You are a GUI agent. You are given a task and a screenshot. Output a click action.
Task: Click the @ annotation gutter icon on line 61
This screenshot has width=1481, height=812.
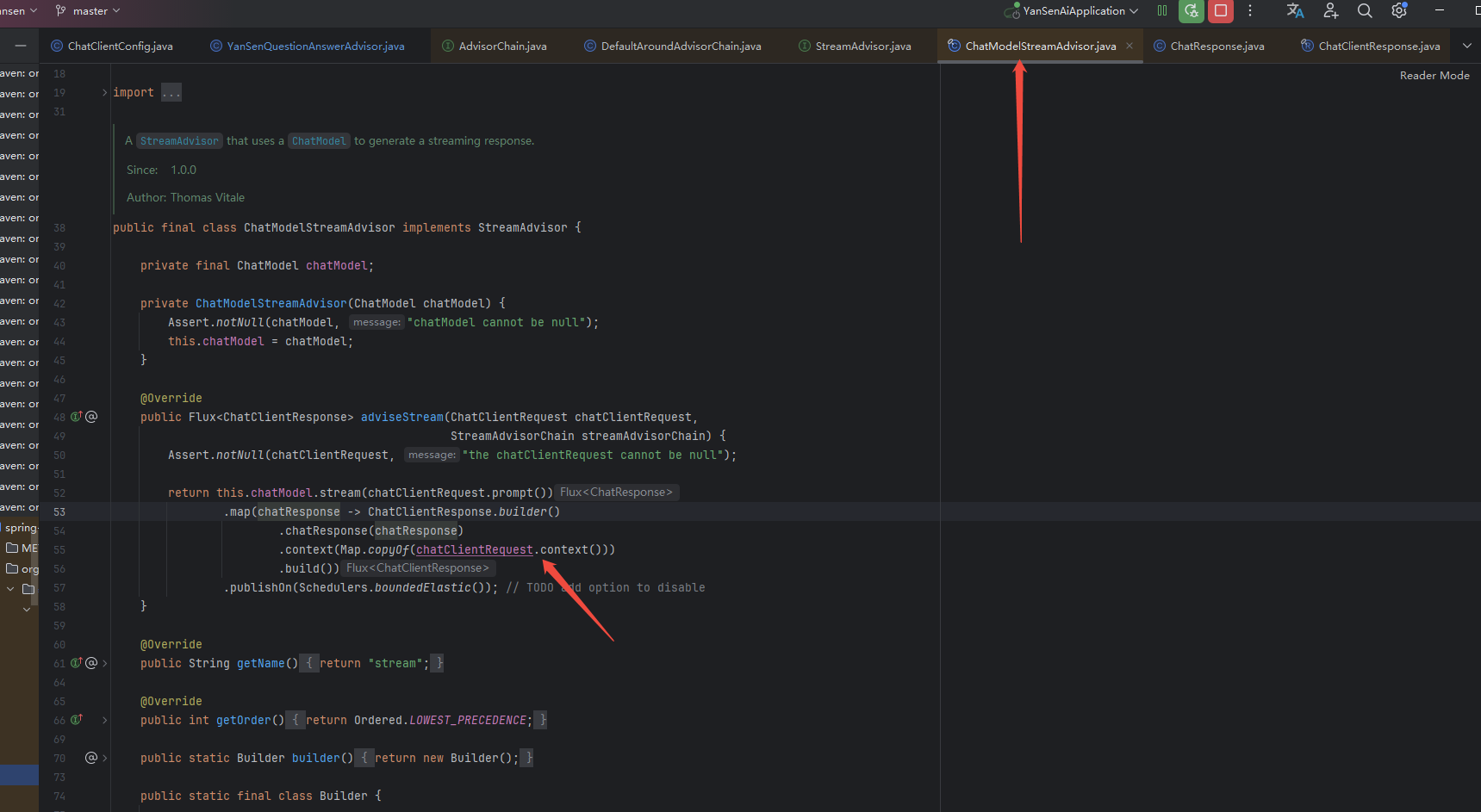(x=91, y=663)
